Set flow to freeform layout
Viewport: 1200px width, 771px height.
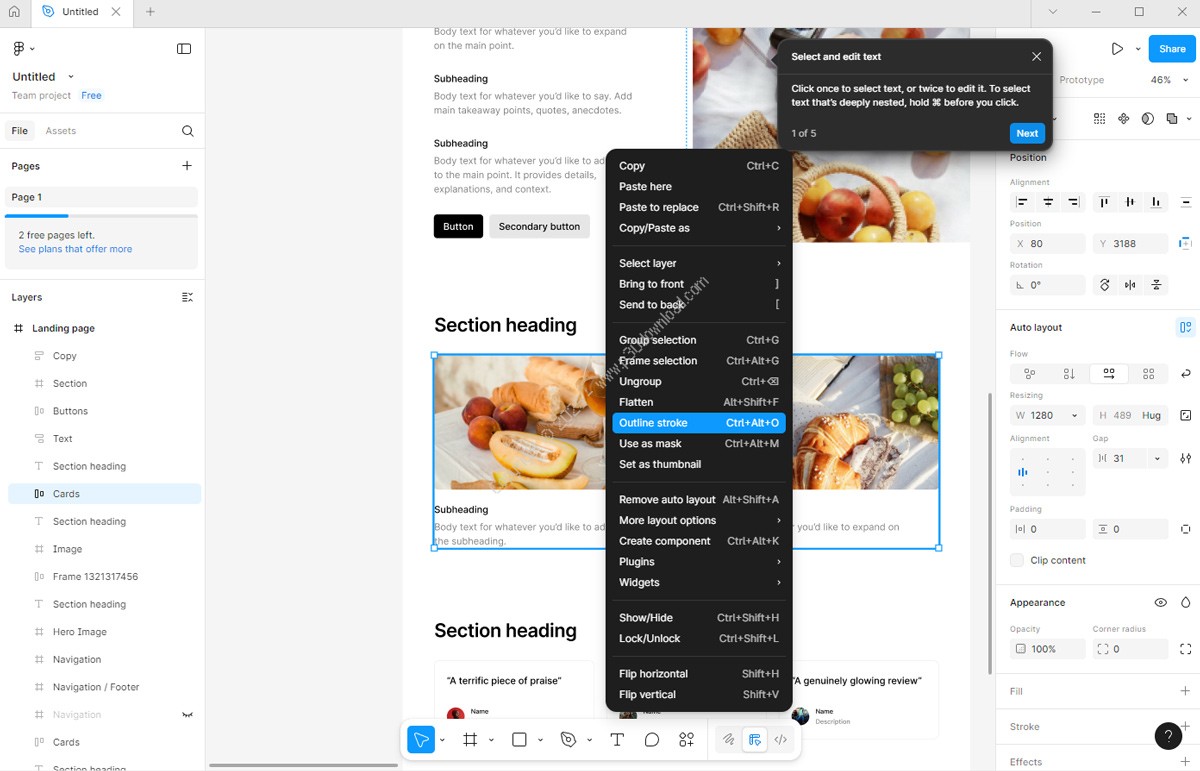click(1029, 374)
